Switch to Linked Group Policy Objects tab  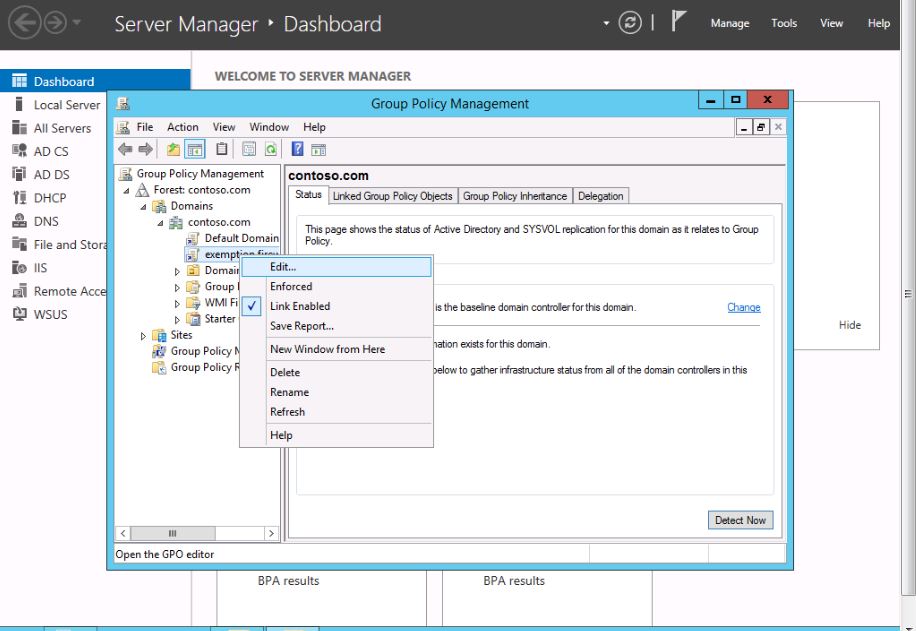(x=392, y=196)
